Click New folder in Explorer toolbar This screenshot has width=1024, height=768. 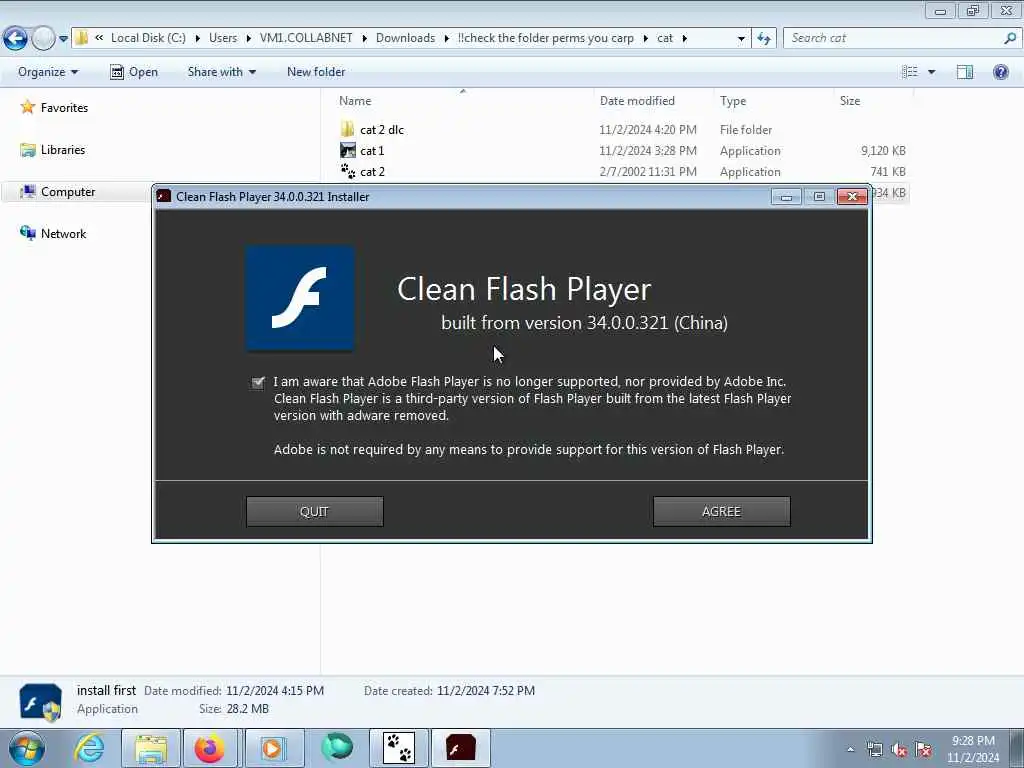316,72
